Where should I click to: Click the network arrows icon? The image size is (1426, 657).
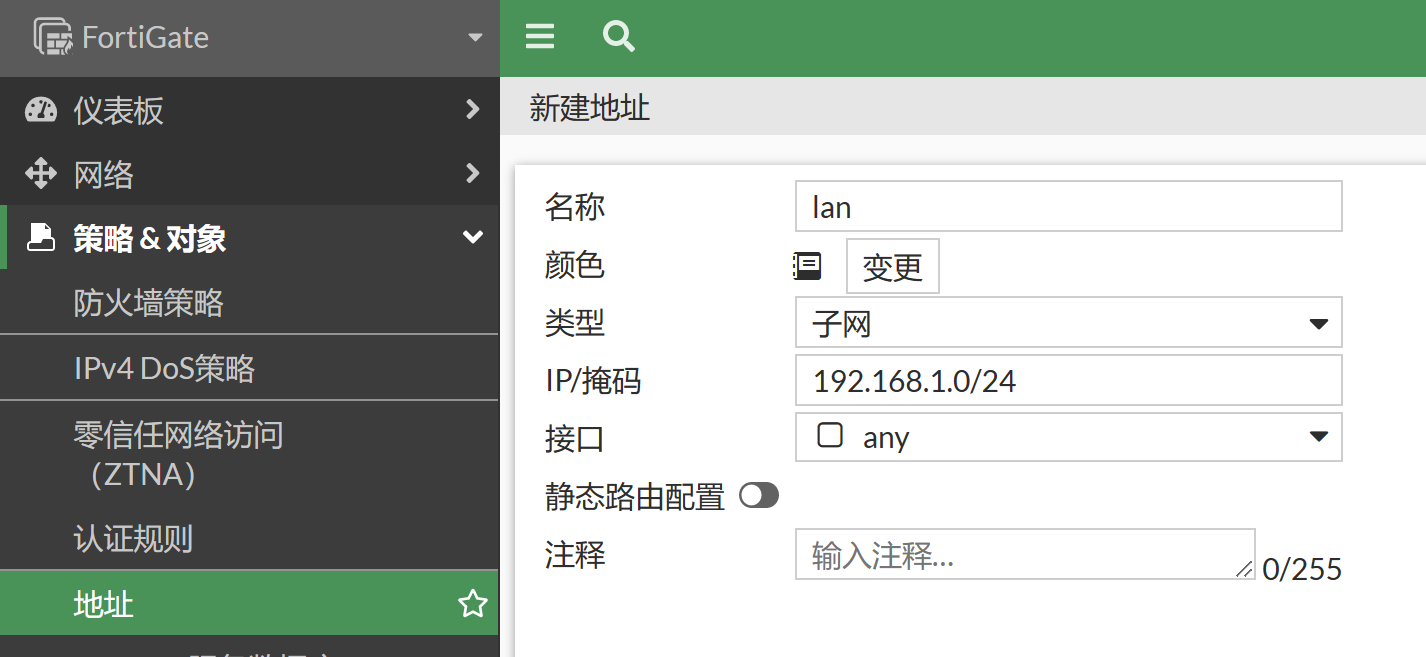click(x=41, y=174)
